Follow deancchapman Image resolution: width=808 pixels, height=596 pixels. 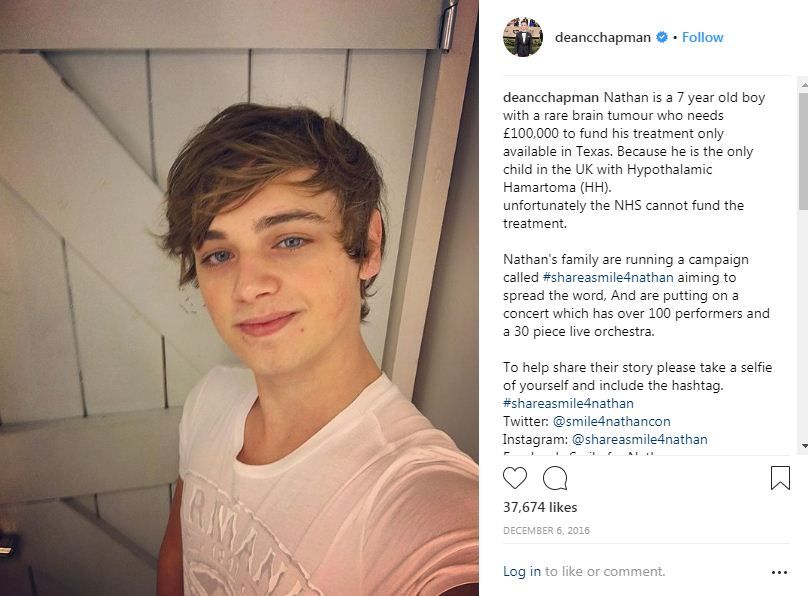(x=702, y=37)
